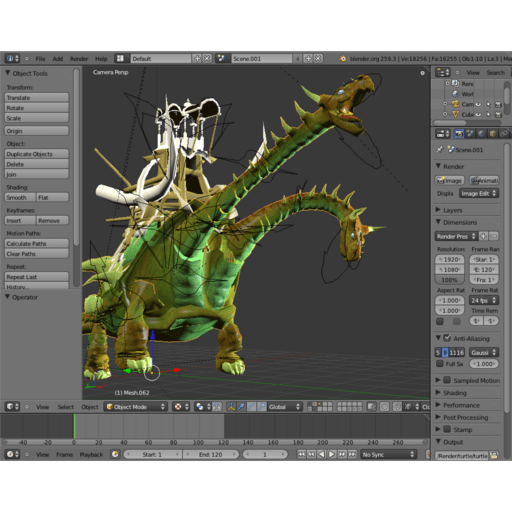Open the viewport shading selector icon
The width and height of the screenshot is (512, 512).
[x=181, y=407]
